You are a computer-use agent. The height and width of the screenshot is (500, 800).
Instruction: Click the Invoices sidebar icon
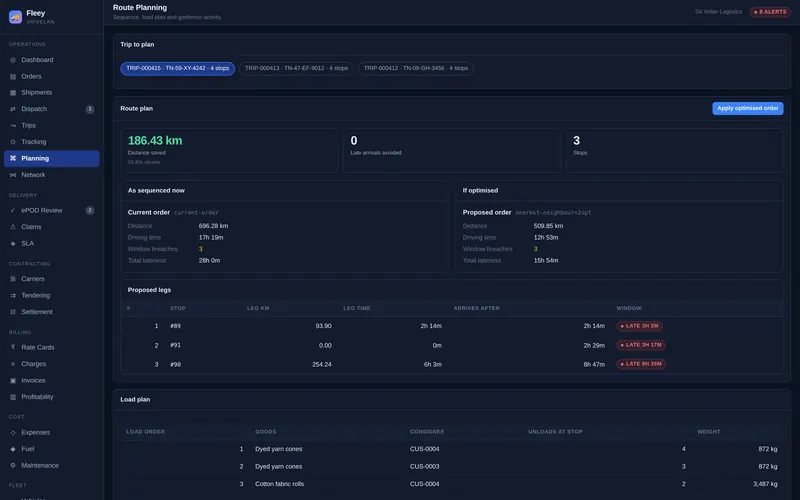click(13, 381)
